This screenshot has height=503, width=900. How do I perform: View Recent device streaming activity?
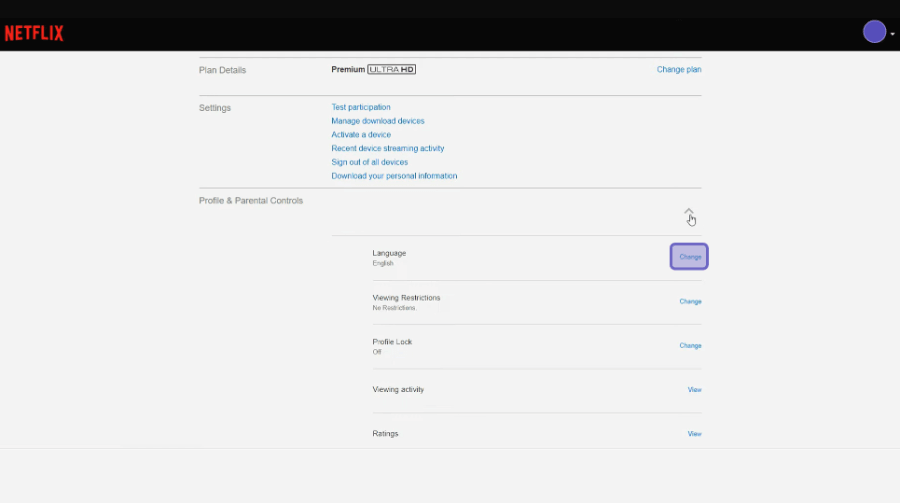pos(387,148)
